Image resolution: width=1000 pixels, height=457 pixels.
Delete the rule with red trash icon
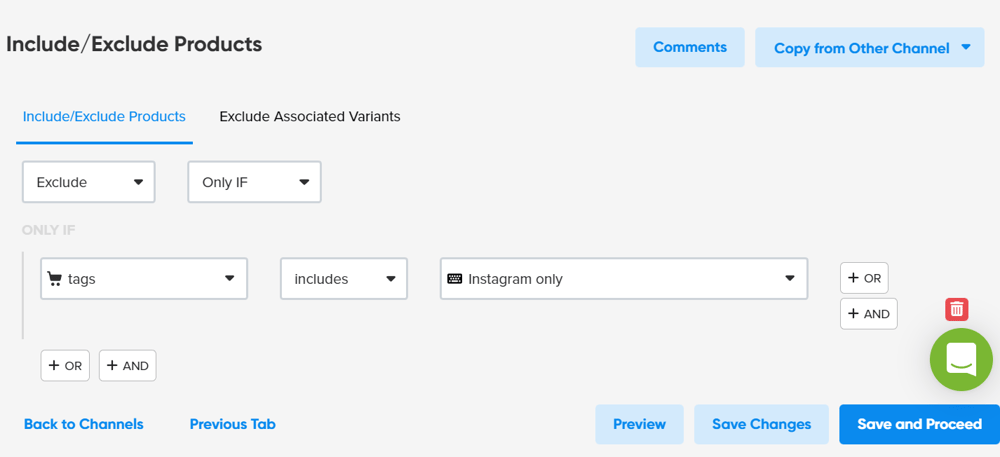click(x=956, y=309)
